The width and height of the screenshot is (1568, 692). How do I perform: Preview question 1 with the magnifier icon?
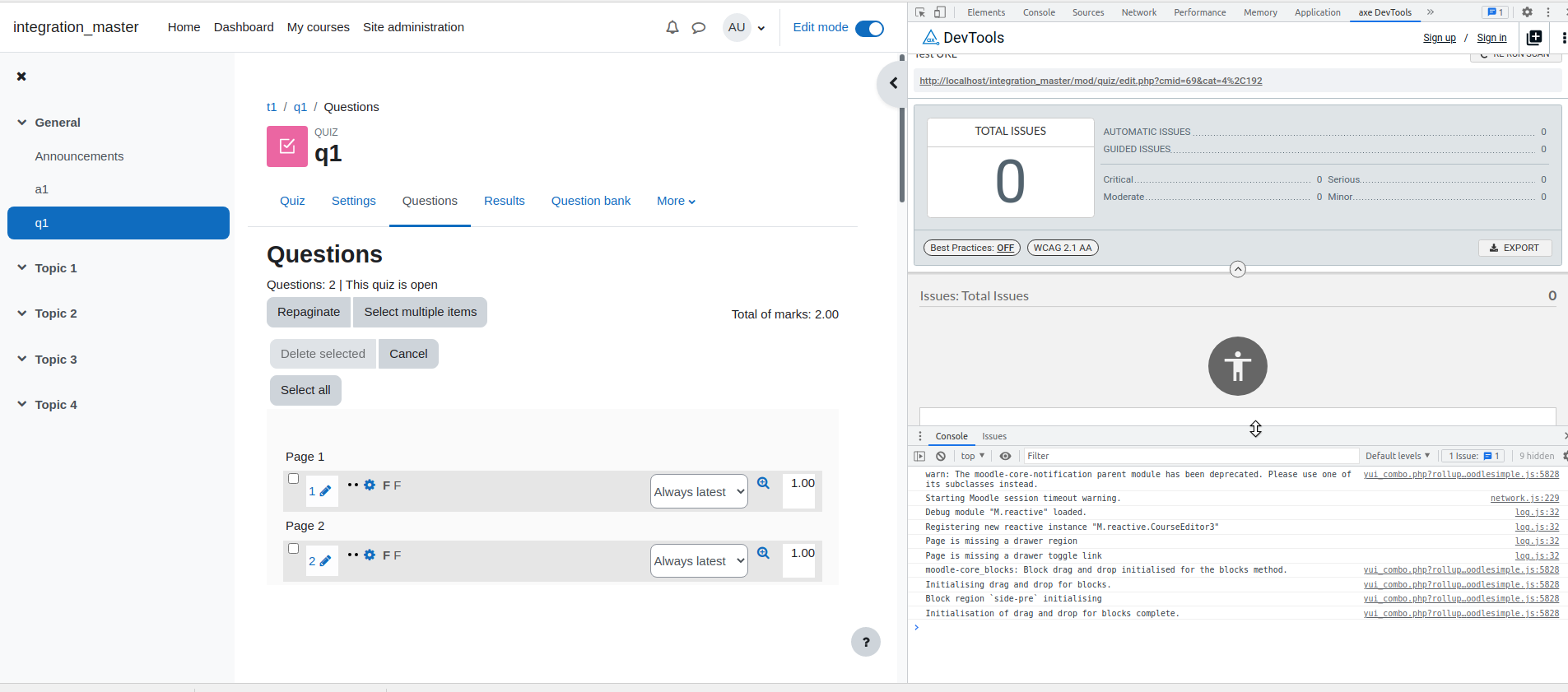point(764,483)
